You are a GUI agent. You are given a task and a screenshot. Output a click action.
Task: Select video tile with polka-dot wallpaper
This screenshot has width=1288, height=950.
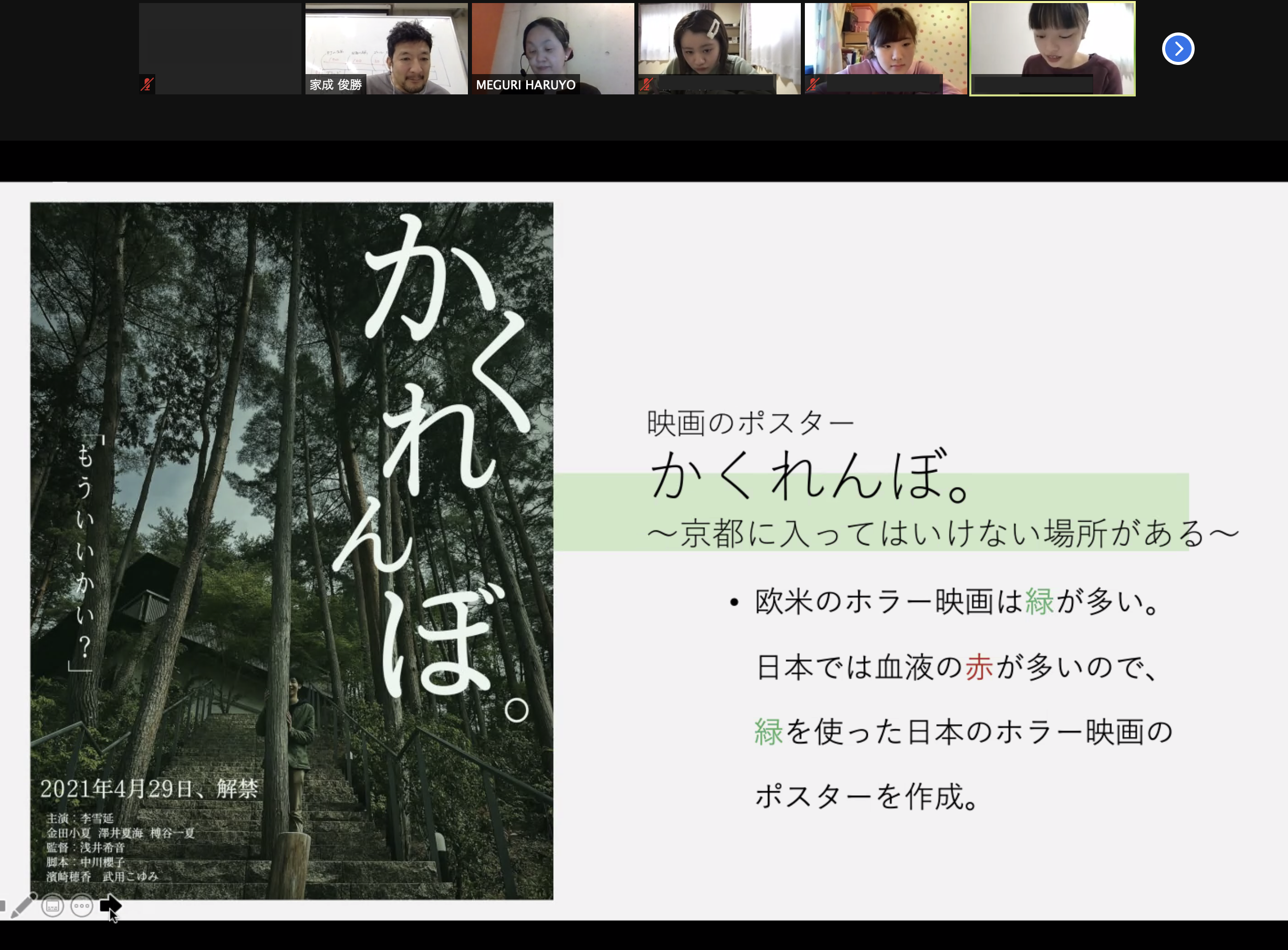(x=886, y=49)
